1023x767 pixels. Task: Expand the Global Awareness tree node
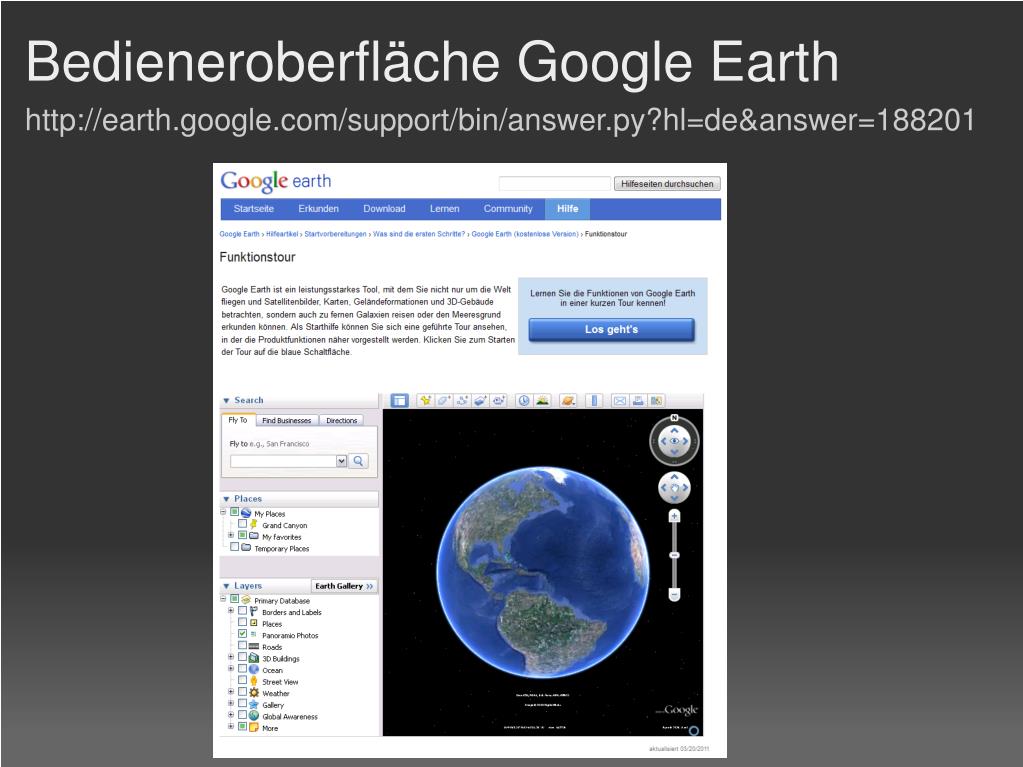[x=230, y=715]
